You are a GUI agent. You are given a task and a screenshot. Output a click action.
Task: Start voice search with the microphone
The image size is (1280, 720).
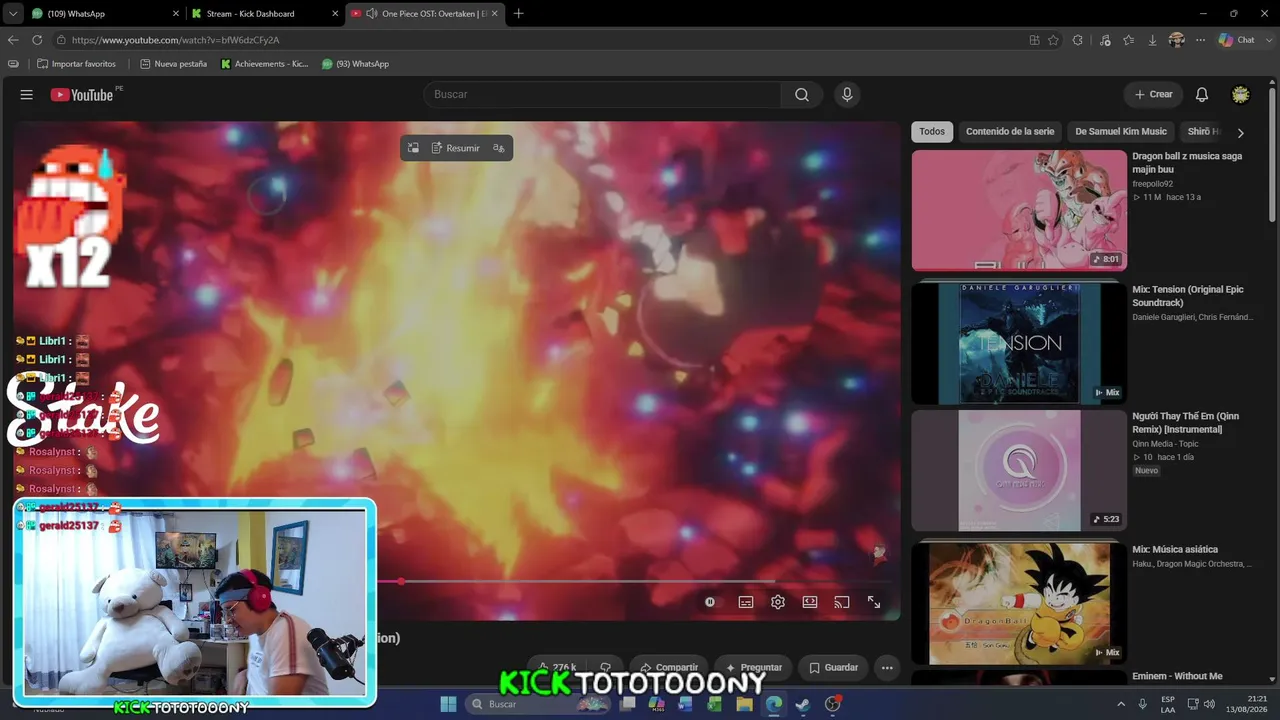pyautogui.click(x=847, y=94)
